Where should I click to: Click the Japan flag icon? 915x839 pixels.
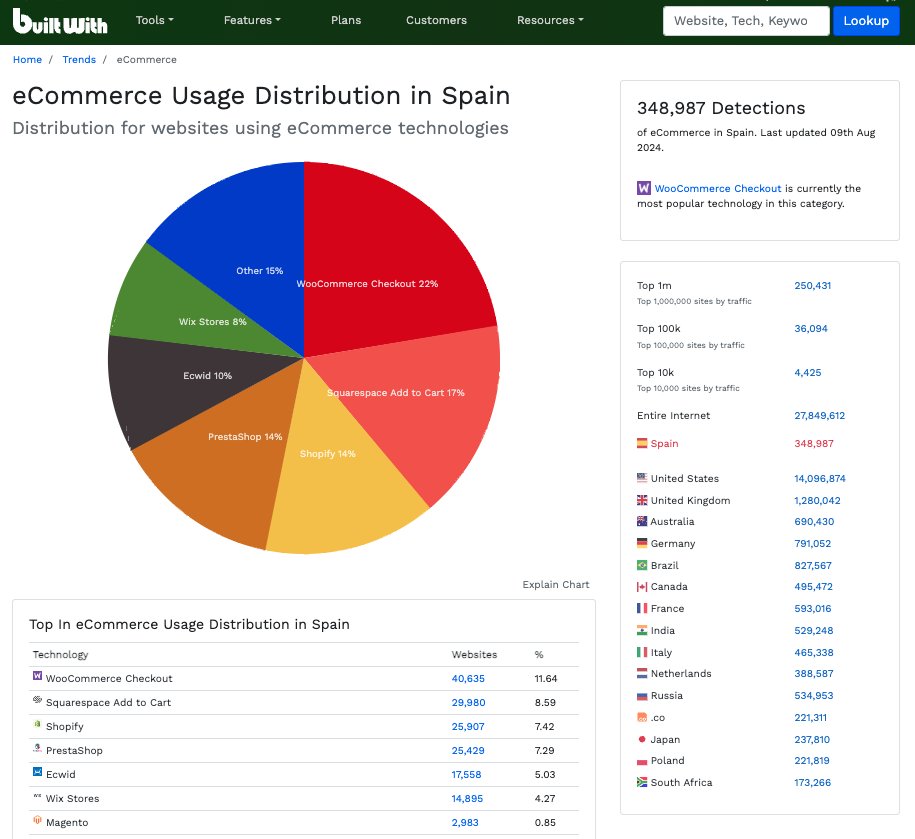click(x=642, y=739)
